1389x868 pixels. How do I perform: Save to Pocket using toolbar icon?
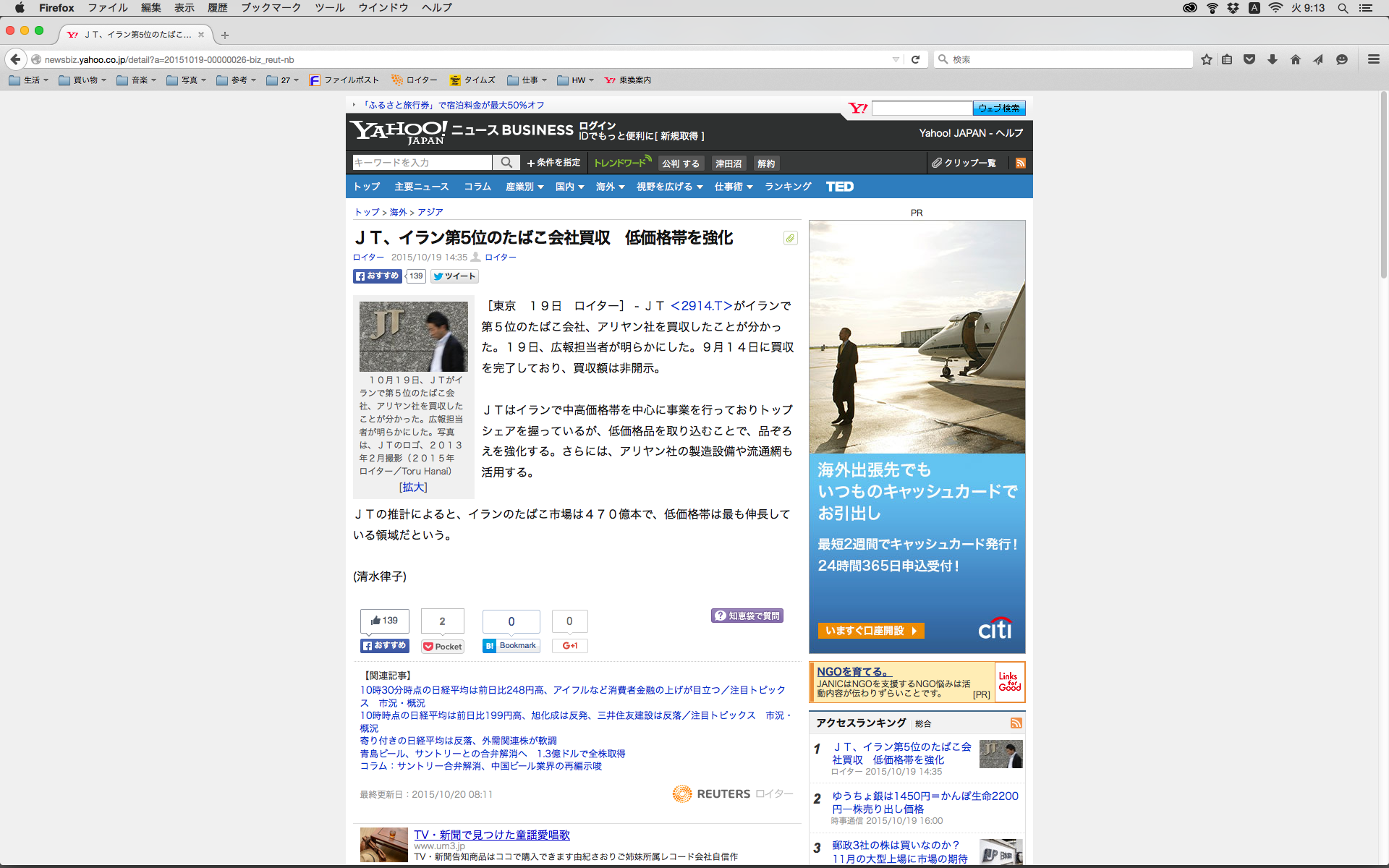pos(1249,59)
